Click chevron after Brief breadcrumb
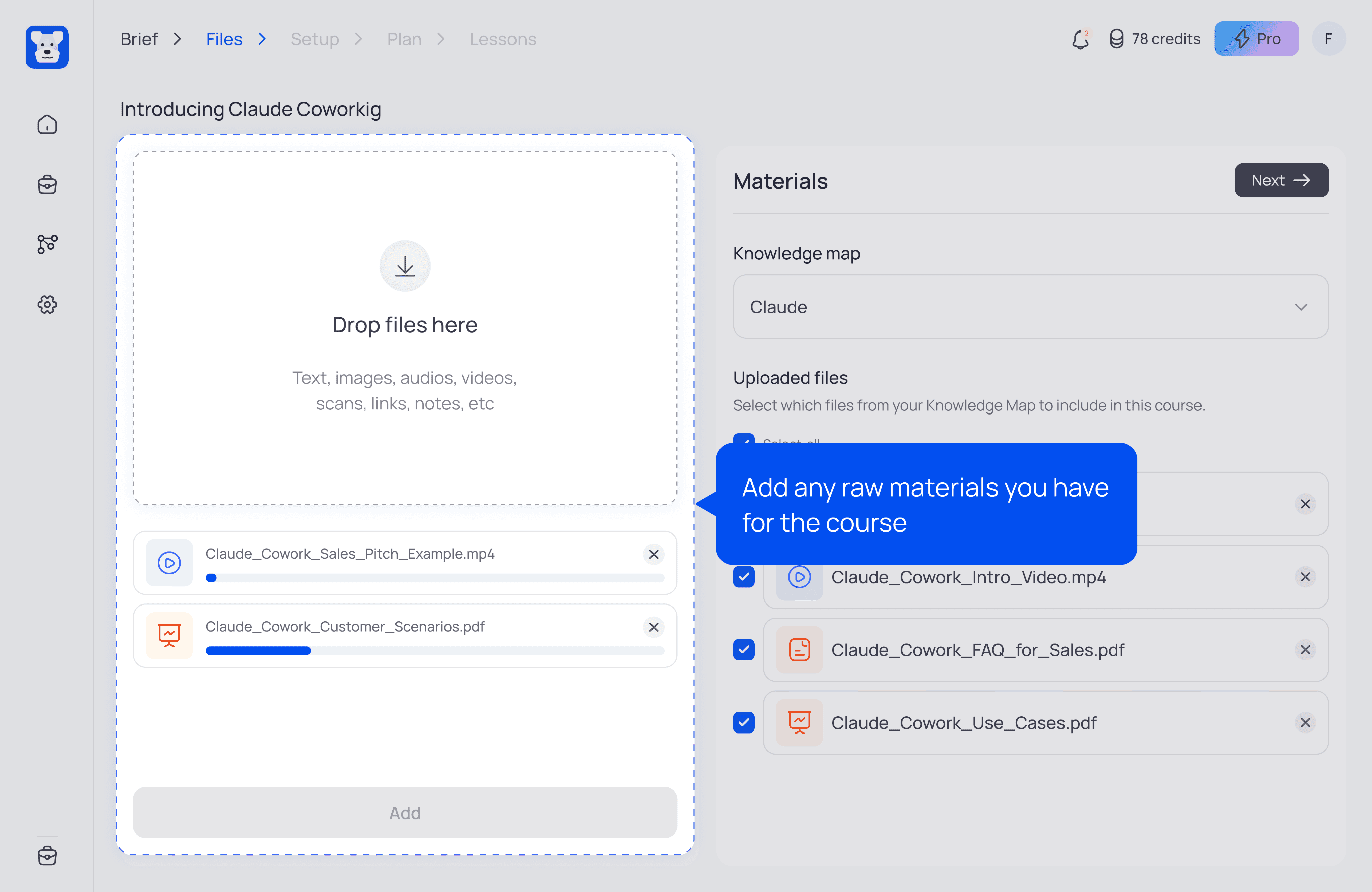 (178, 39)
